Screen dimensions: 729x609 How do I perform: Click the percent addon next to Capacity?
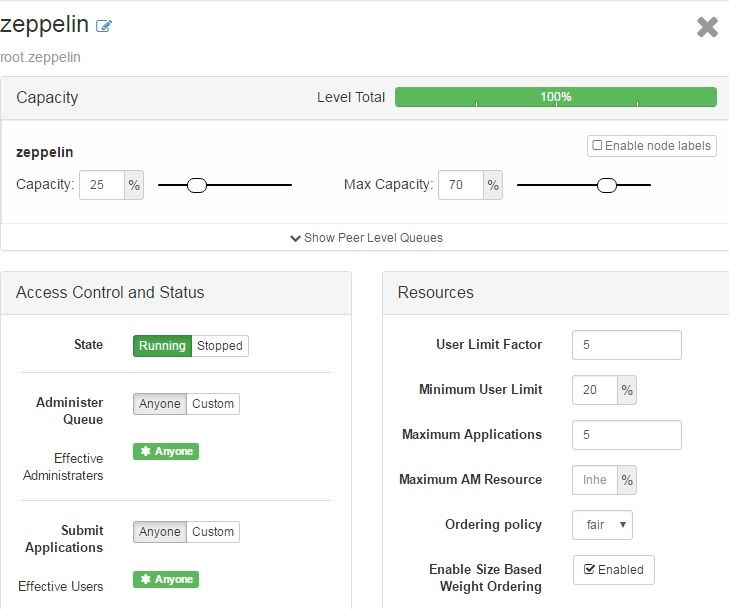(134, 185)
